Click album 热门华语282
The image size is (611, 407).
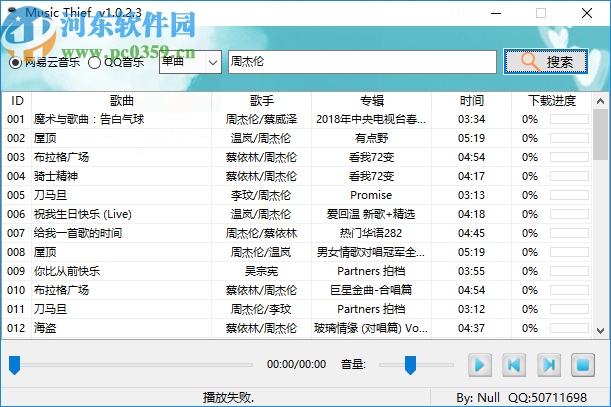(x=371, y=233)
